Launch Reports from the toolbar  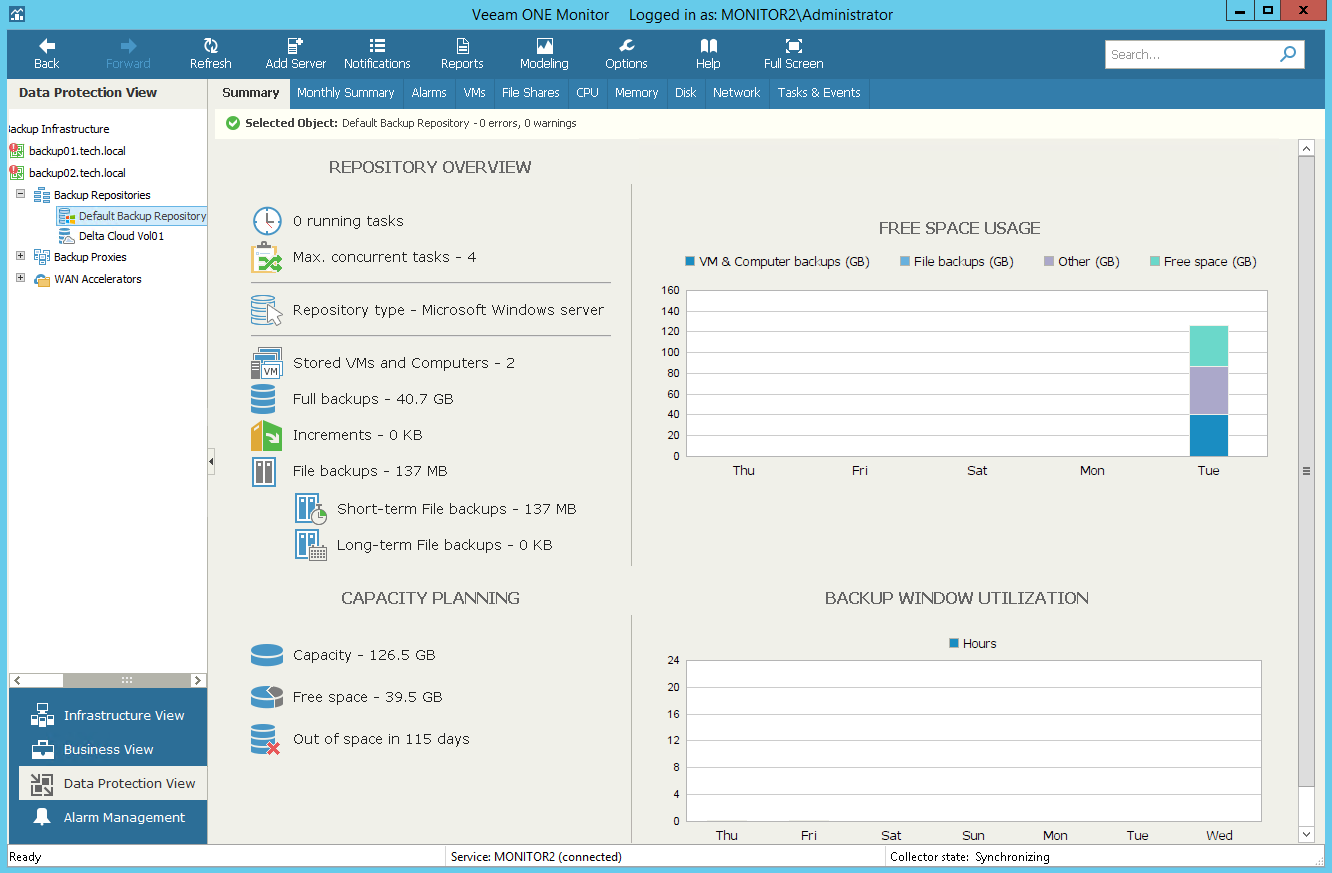[462, 54]
